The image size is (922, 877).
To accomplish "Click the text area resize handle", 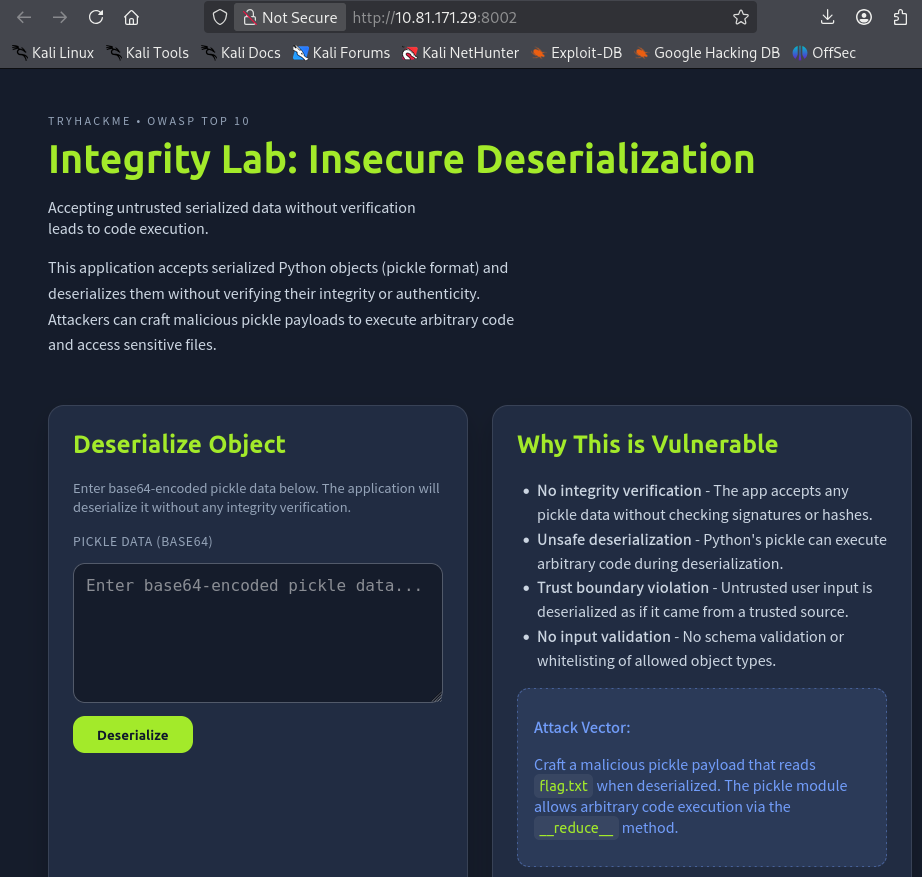I will (437, 697).
